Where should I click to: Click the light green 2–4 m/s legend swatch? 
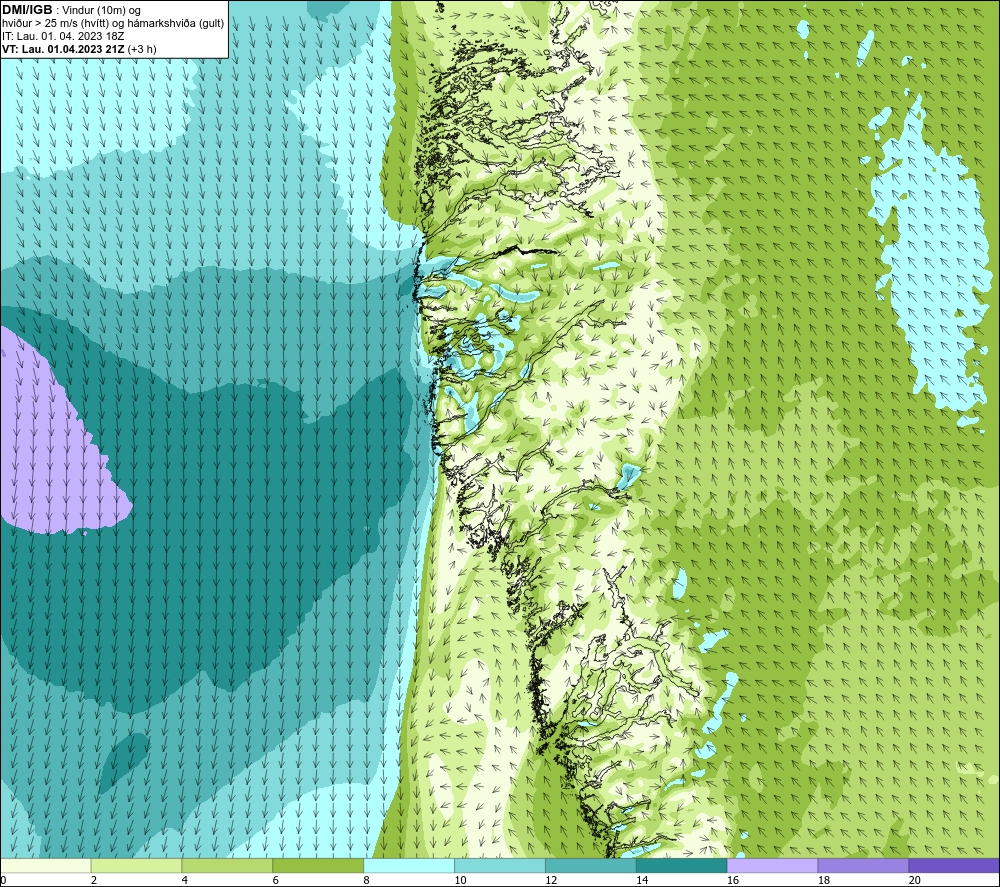click(x=136, y=865)
